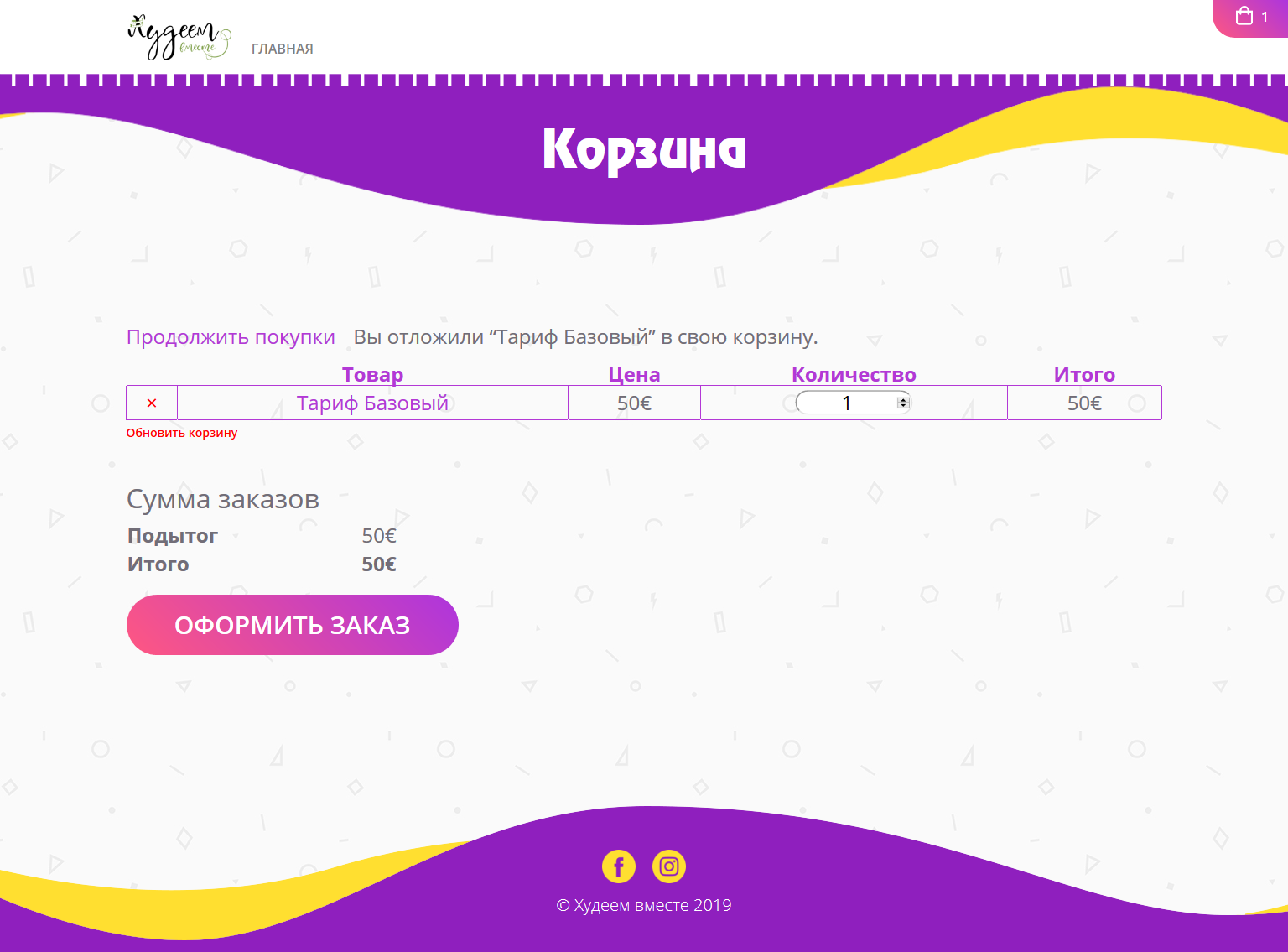Viewport: 1288px width, 952px height.
Task: Click the Худеем вместе logo
Action: (179, 38)
